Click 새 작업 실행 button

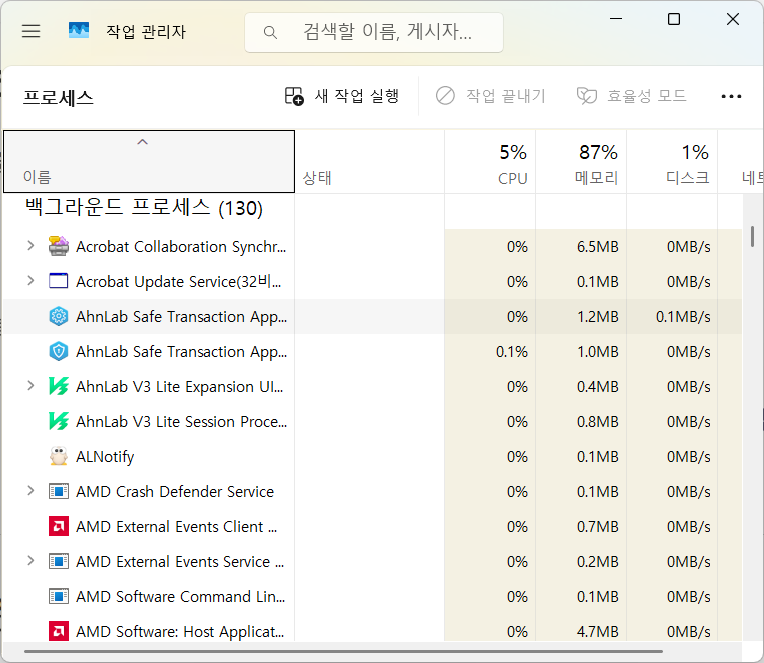click(x=342, y=96)
